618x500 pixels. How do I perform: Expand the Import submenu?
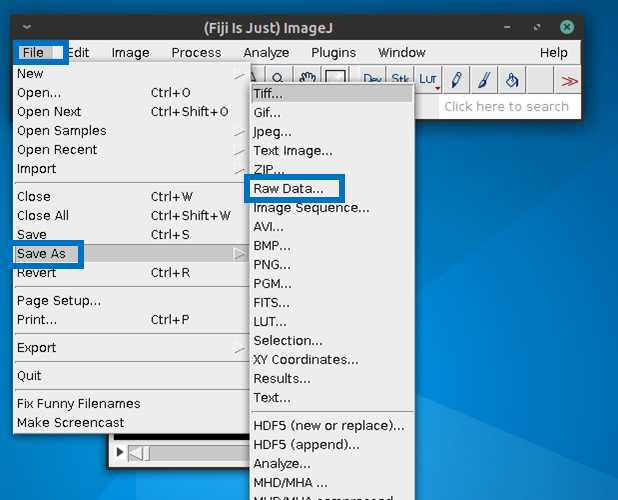point(131,168)
